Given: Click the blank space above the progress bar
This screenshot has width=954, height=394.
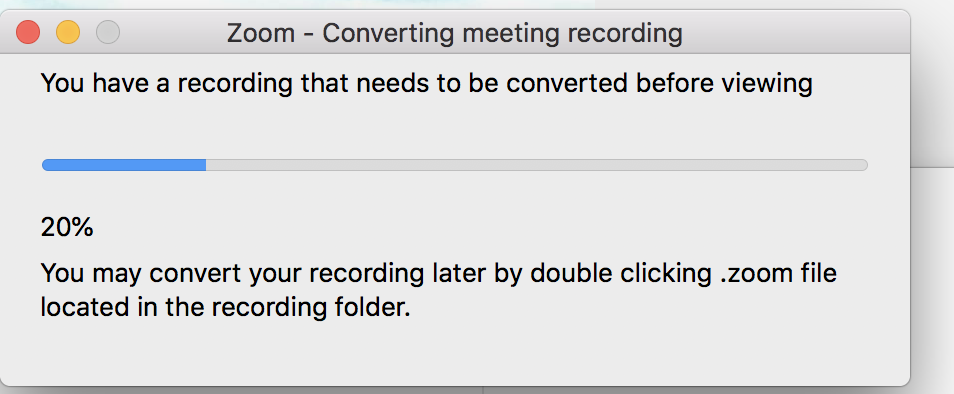Looking at the screenshot, I should pos(454,128).
